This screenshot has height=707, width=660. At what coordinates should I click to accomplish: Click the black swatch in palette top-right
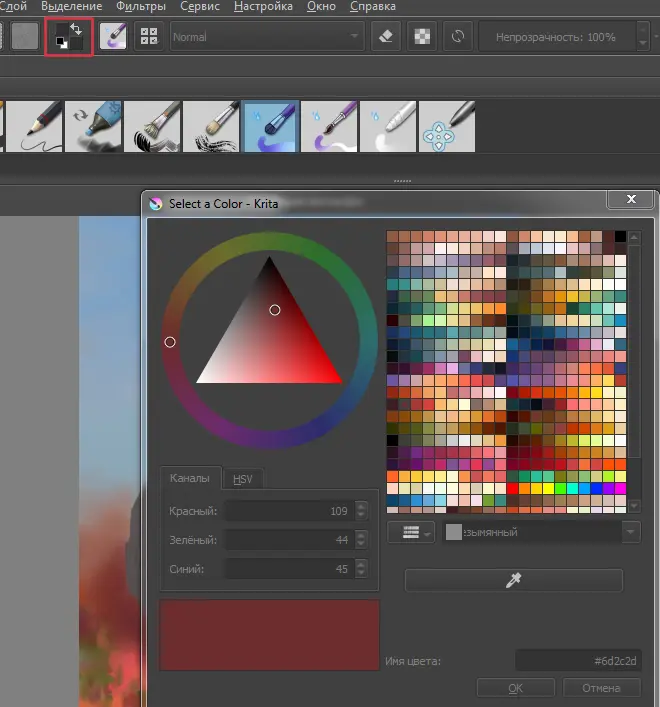620,236
